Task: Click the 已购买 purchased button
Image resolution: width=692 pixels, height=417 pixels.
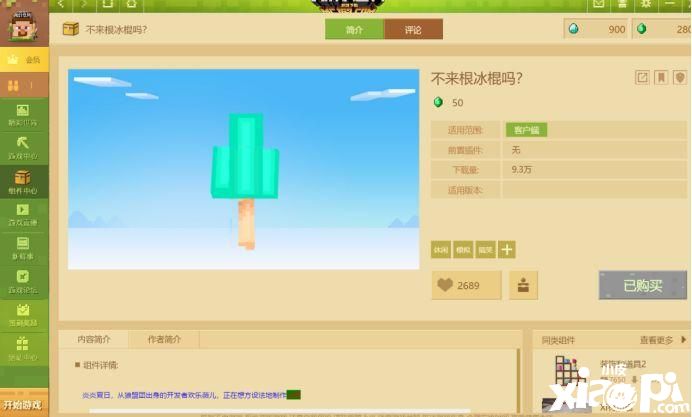Action: [x=643, y=285]
